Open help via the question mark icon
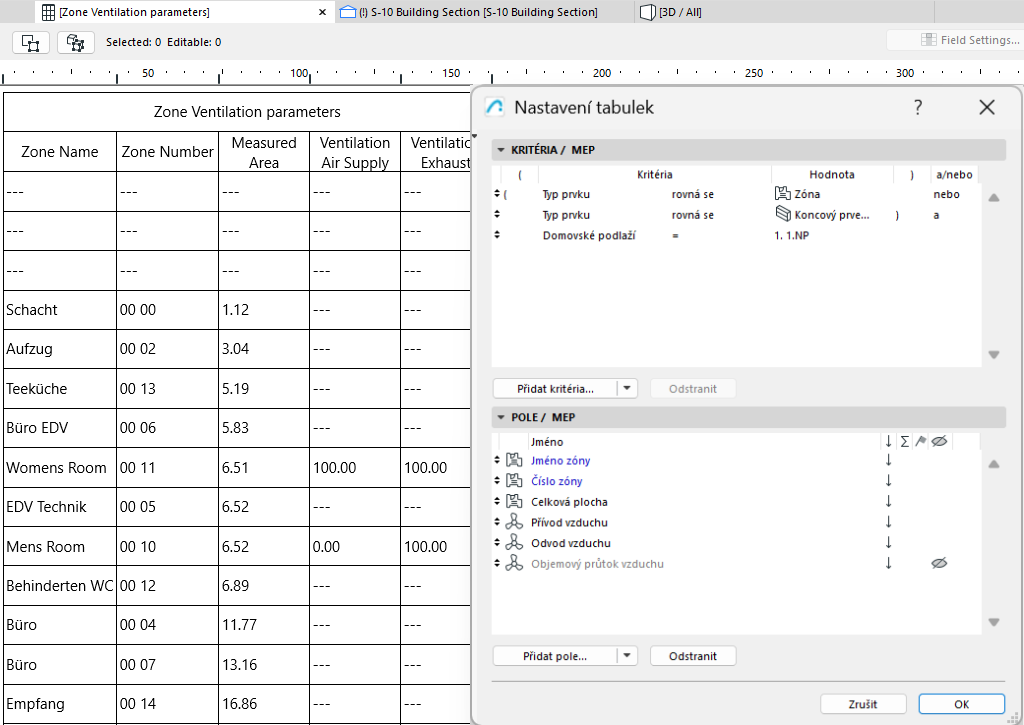This screenshot has width=1024, height=725. click(917, 107)
